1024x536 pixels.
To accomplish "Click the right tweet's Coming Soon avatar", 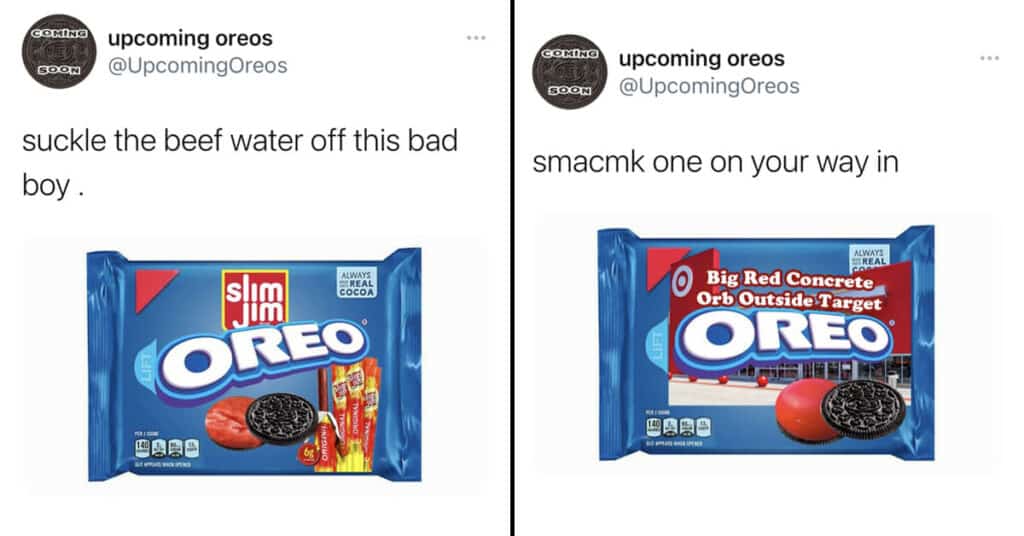I will click(569, 72).
